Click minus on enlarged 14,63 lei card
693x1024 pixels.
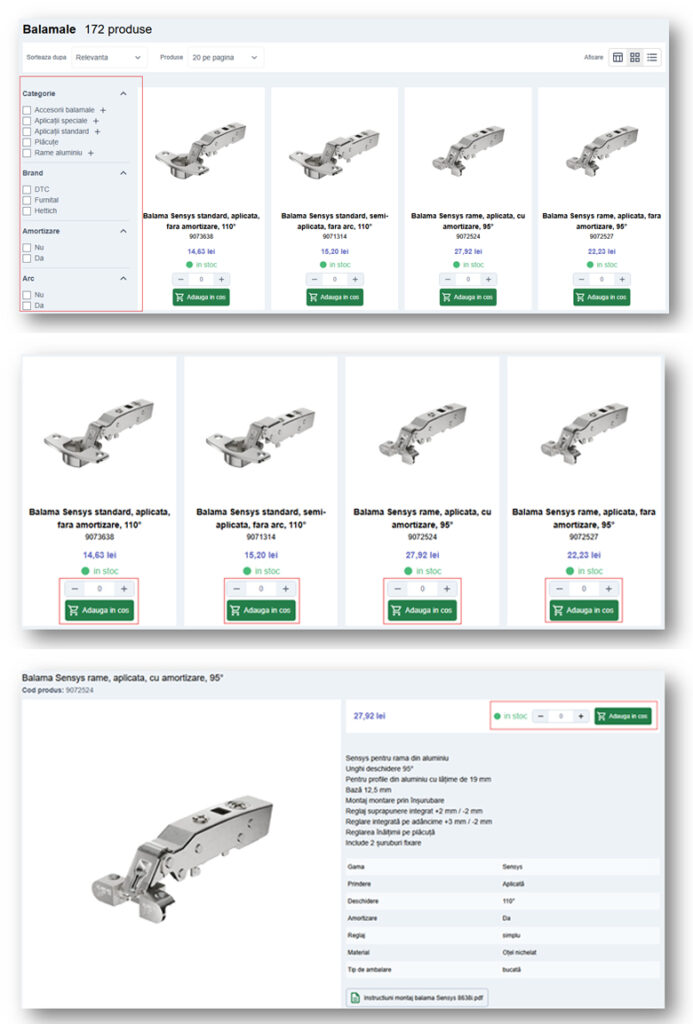point(75,588)
